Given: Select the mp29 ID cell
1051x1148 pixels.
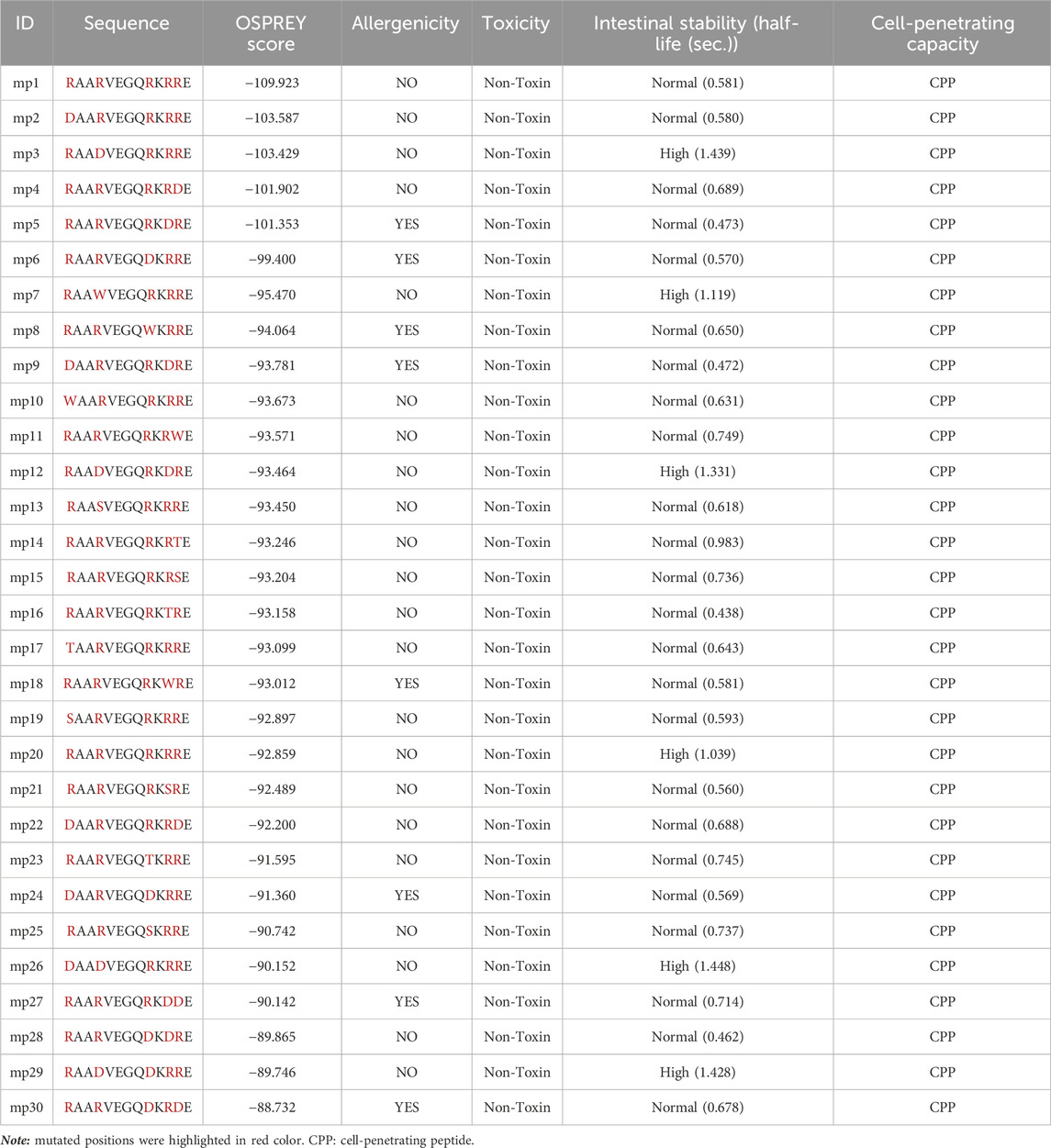Looking at the screenshot, I should tap(26, 1072).
